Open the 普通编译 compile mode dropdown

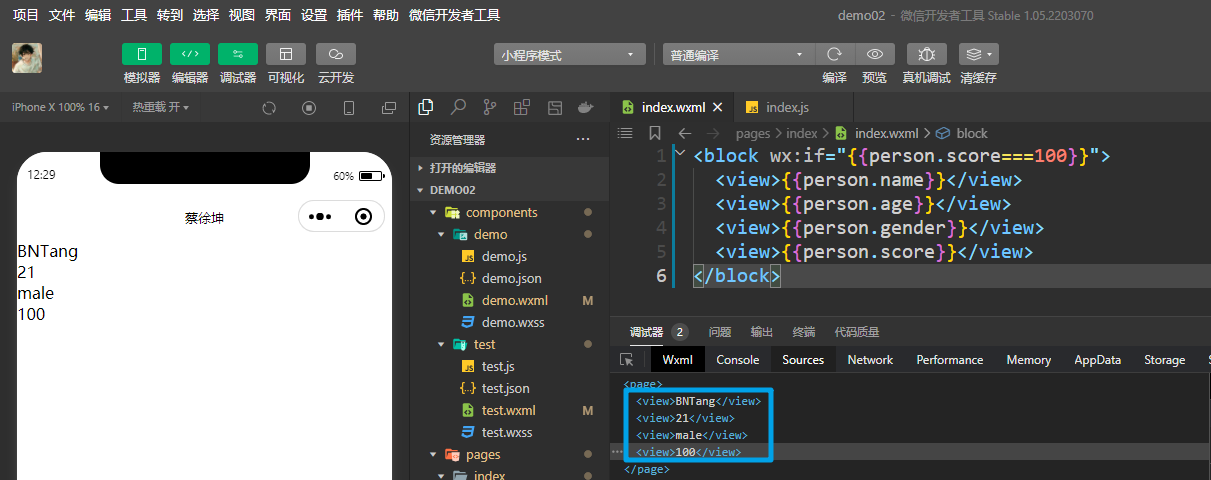739,55
